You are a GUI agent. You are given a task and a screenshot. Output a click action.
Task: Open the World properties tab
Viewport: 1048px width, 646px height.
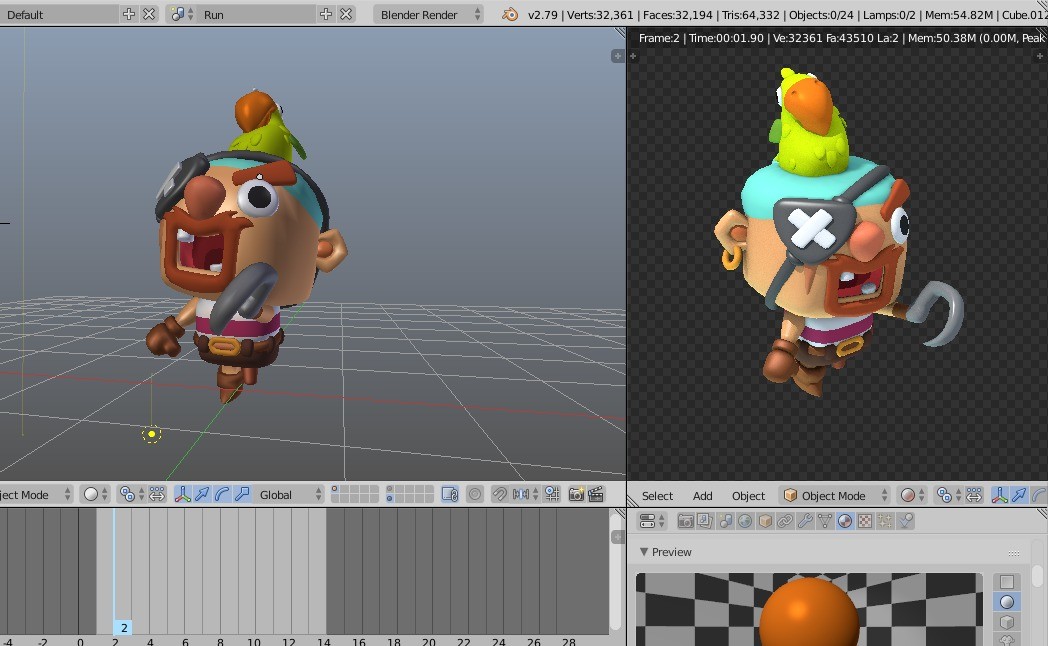745,521
